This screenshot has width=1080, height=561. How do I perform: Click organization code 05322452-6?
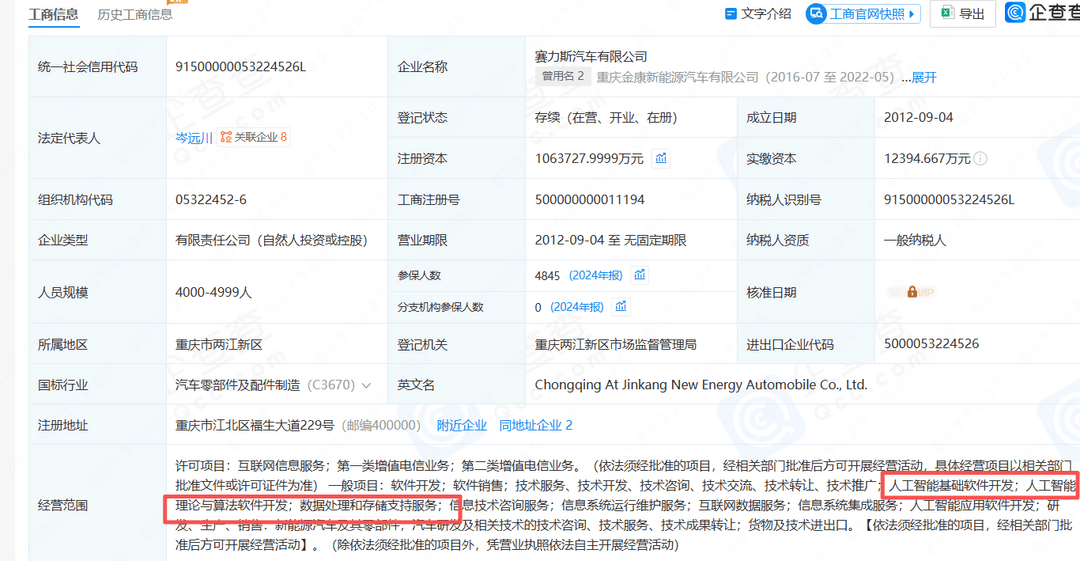[x=211, y=200]
